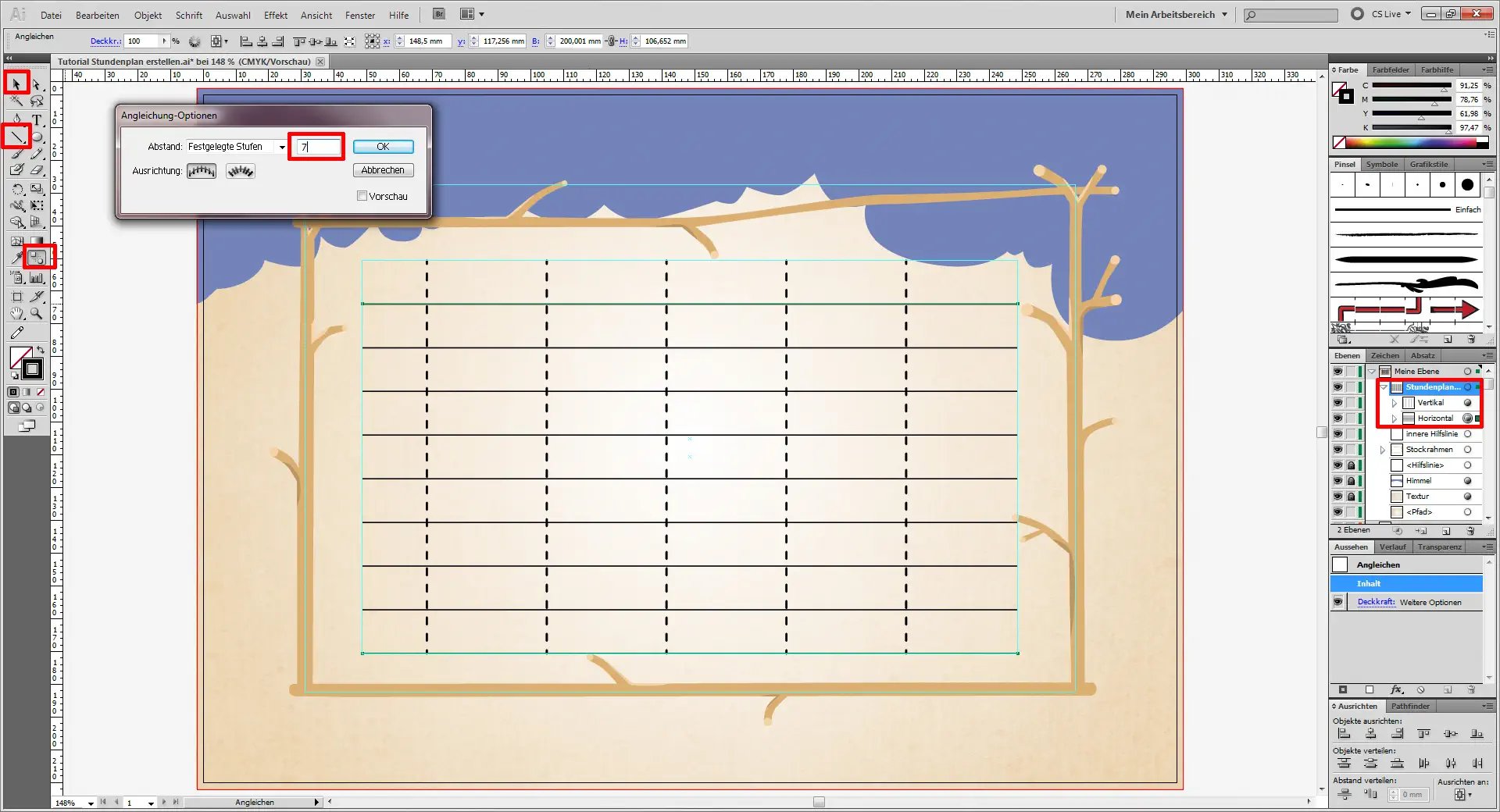The image size is (1500, 812).
Task: Select the Zoom magnifier tool
Action: coord(37,314)
